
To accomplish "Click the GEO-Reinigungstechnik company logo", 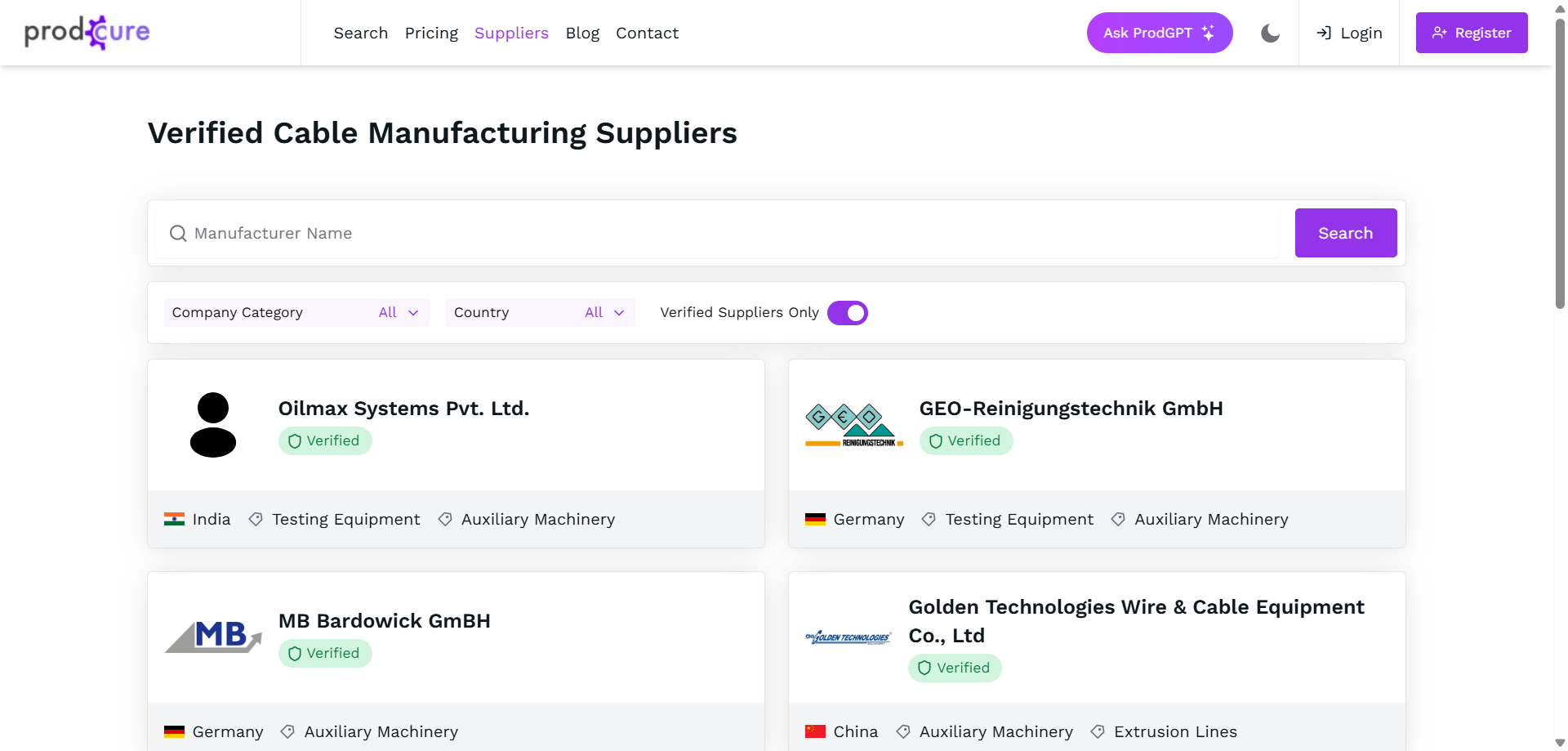I will (853, 425).
